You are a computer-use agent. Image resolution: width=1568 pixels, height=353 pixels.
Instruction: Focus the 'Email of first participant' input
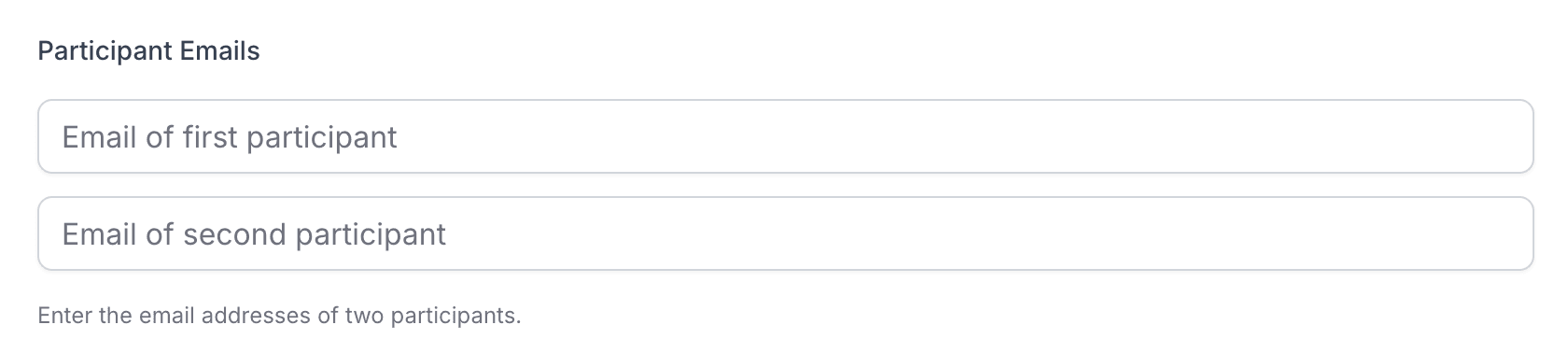click(x=785, y=136)
